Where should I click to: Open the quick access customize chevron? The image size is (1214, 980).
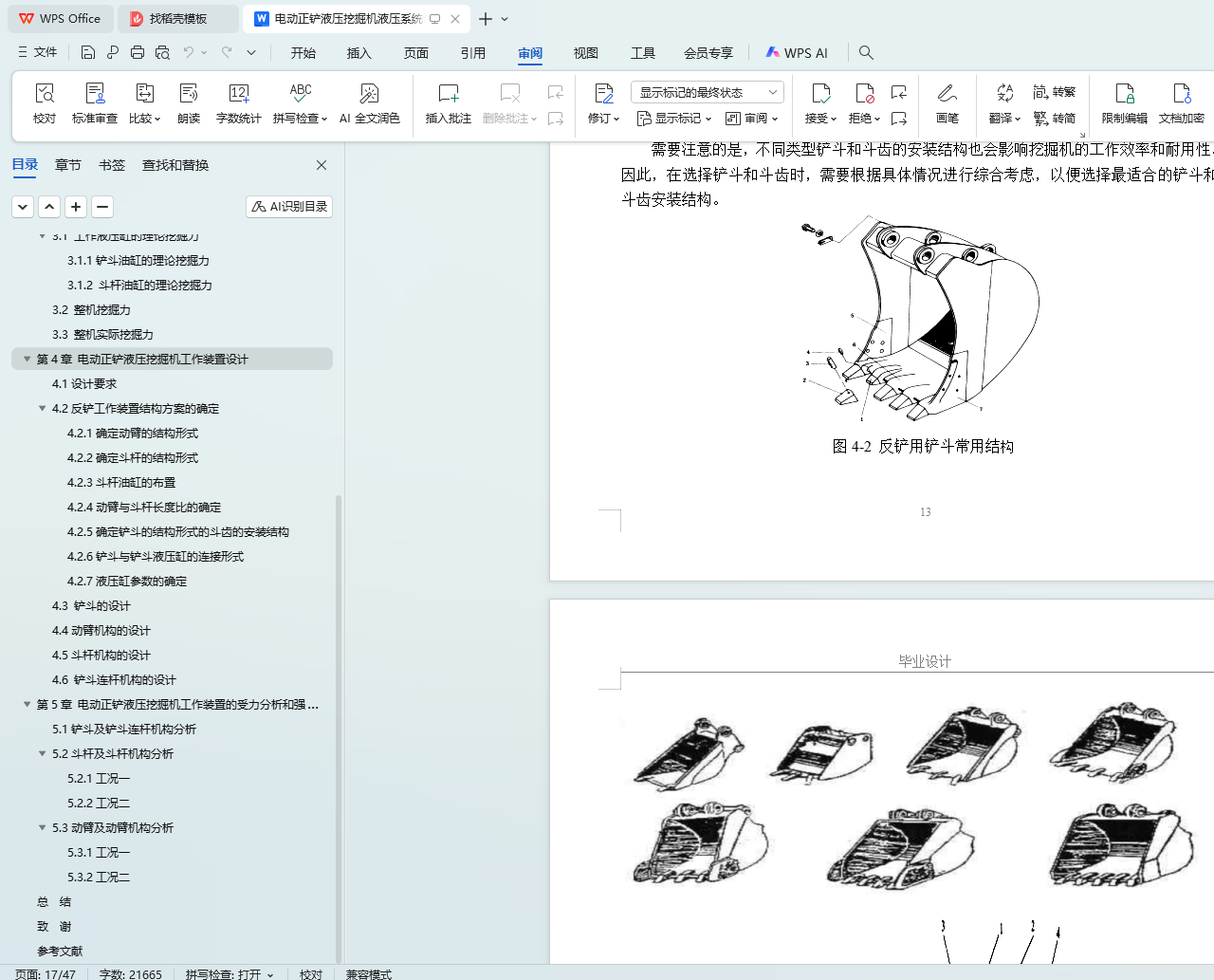pos(251,52)
